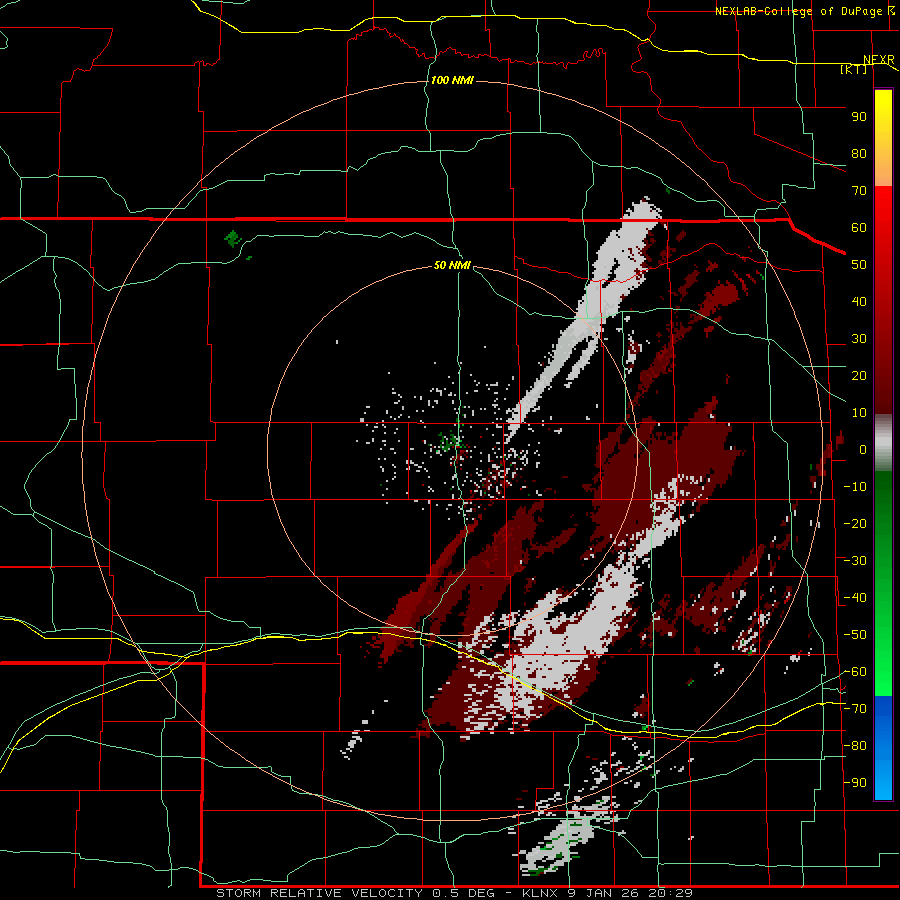
Task: Click the -10 value on velocity scale
Action: click(x=855, y=487)
